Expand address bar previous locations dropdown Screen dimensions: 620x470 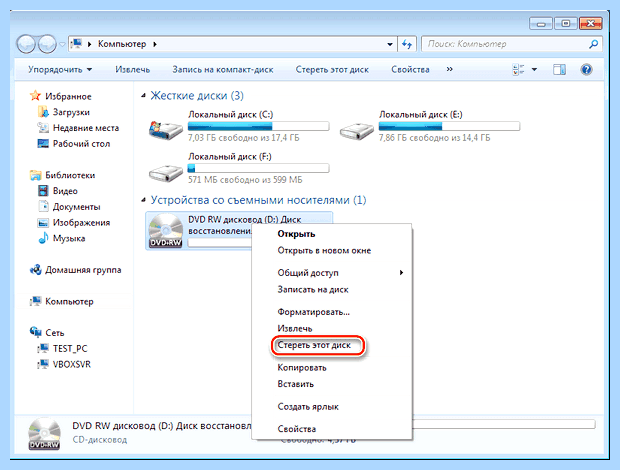tap(390, 44)
